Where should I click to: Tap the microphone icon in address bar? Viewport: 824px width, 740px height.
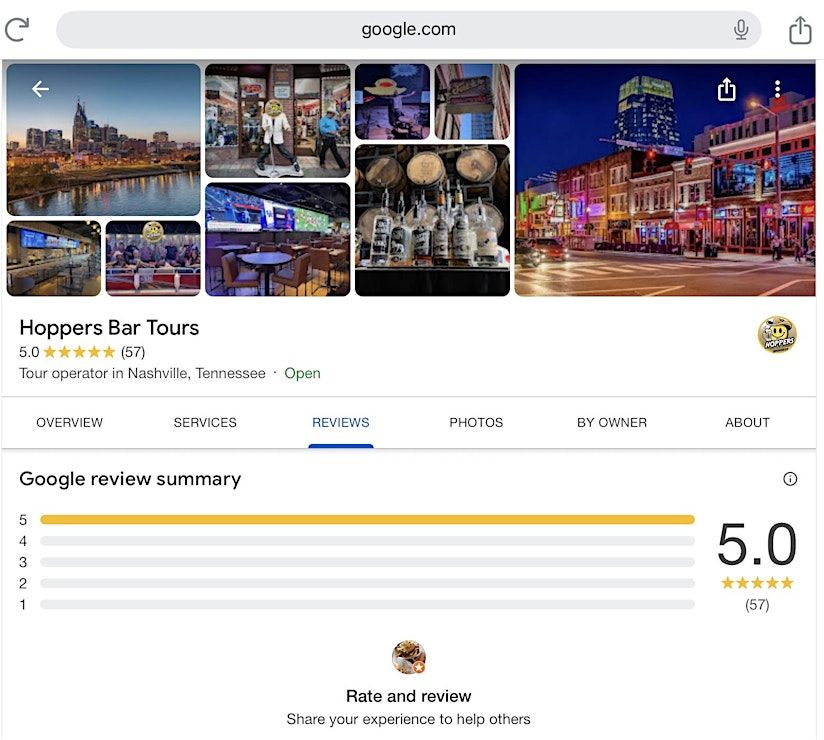point(741,29)
